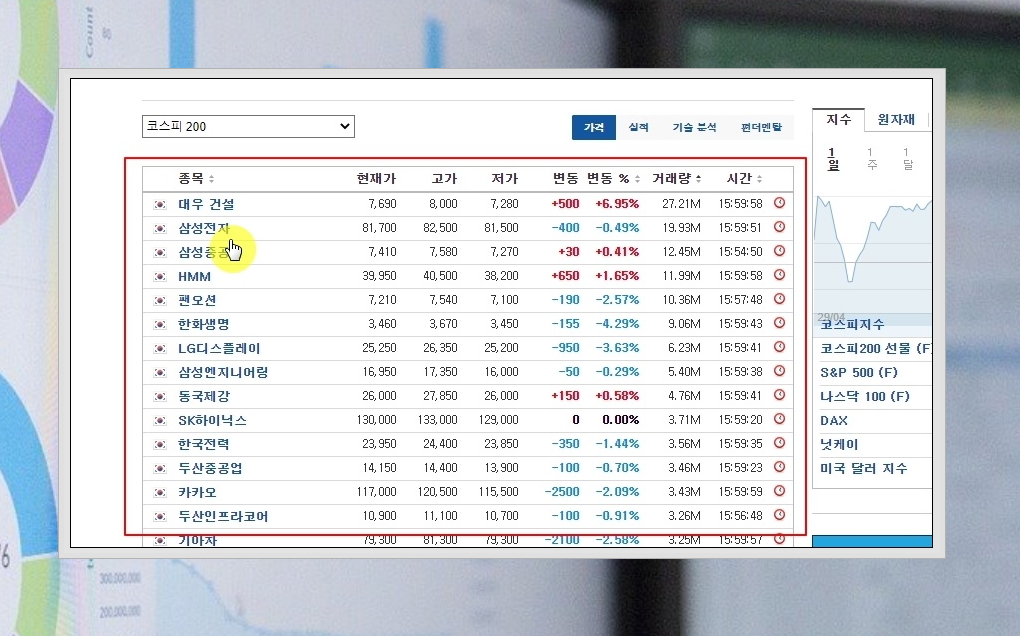
Task: Click the clock icon in 대우 건설 row
Action: (779, 203)
